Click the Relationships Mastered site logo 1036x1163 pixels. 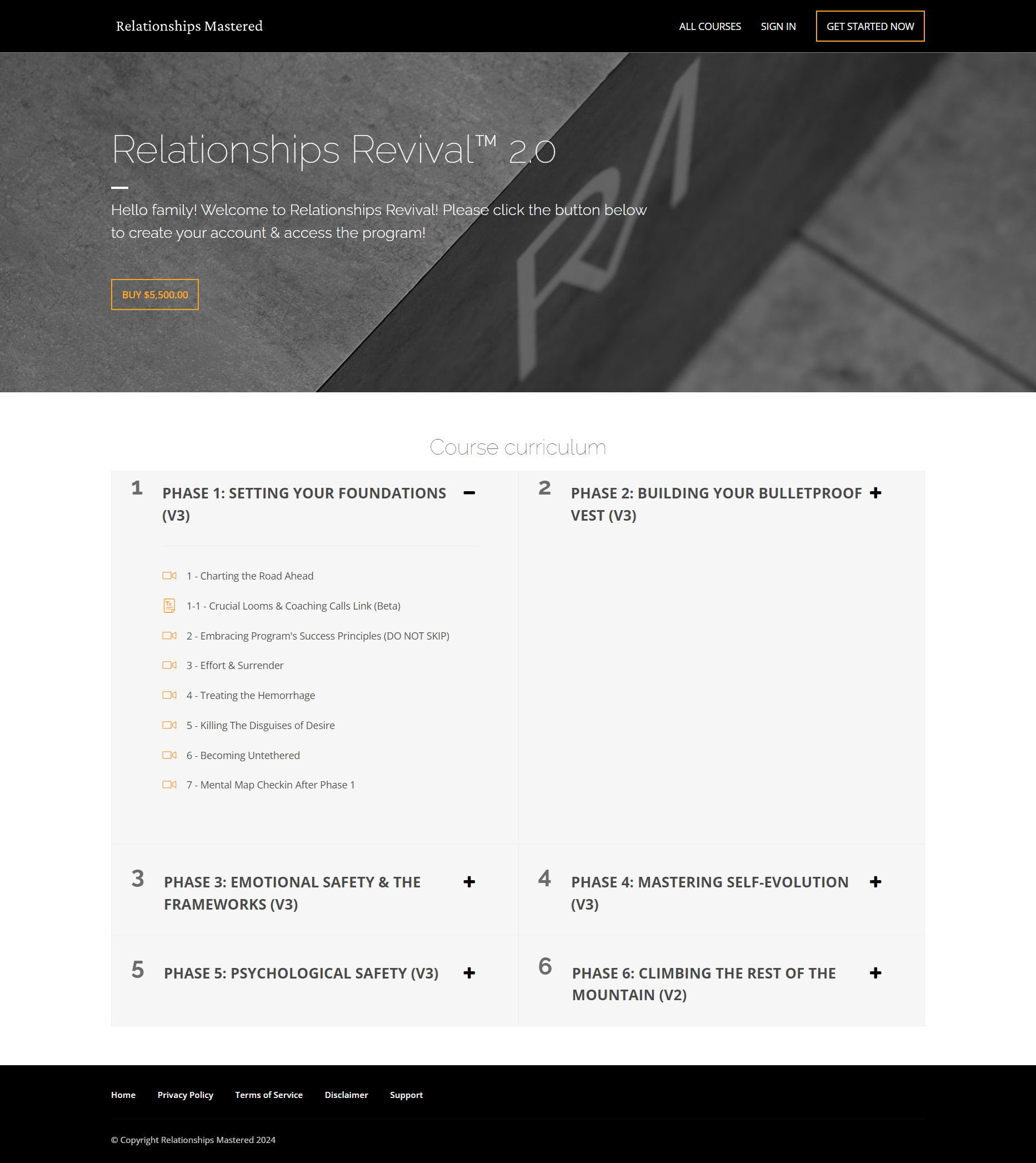189,26
